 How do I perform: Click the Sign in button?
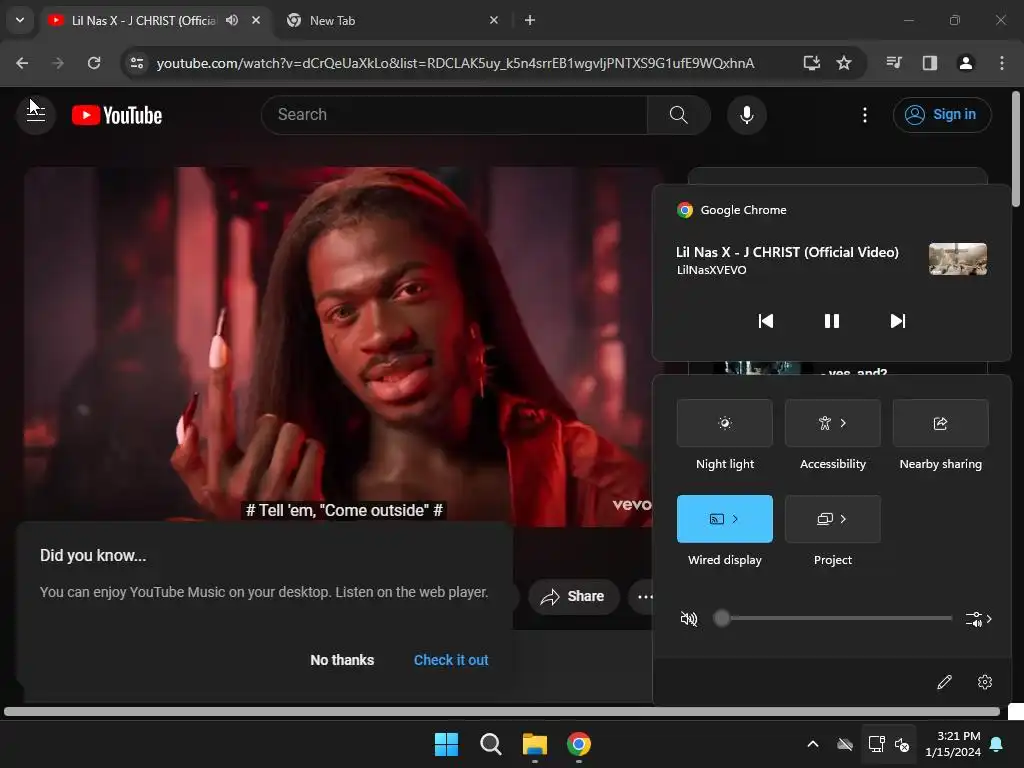(x=942, y=115)
